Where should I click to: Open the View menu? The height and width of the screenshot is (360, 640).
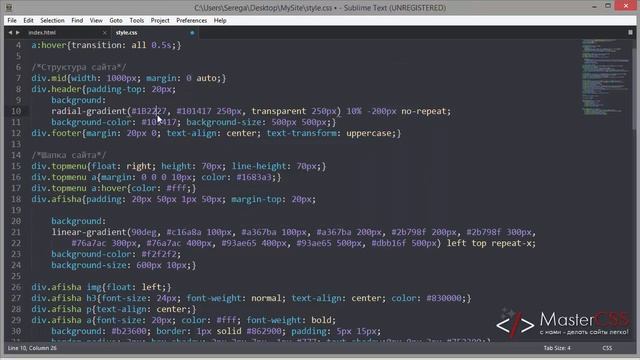coord(96,20)
